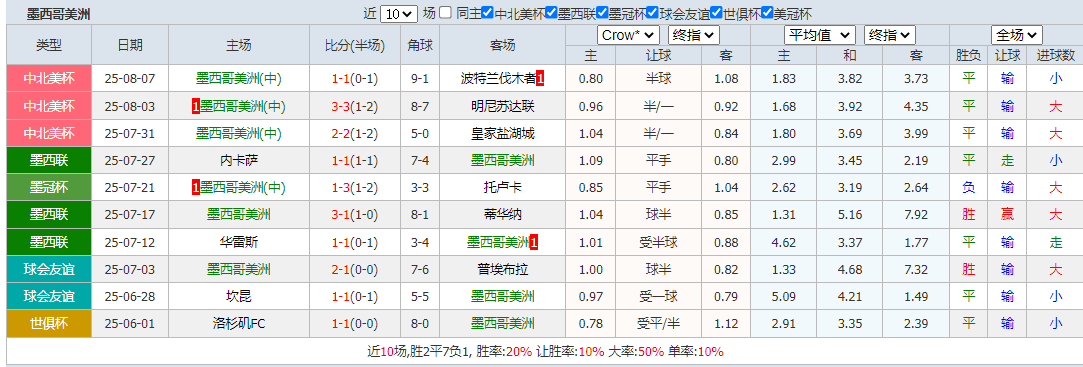Screen dimensions: 1083x367
Task: Click the 主场 column header
Action: pos(239,46)
